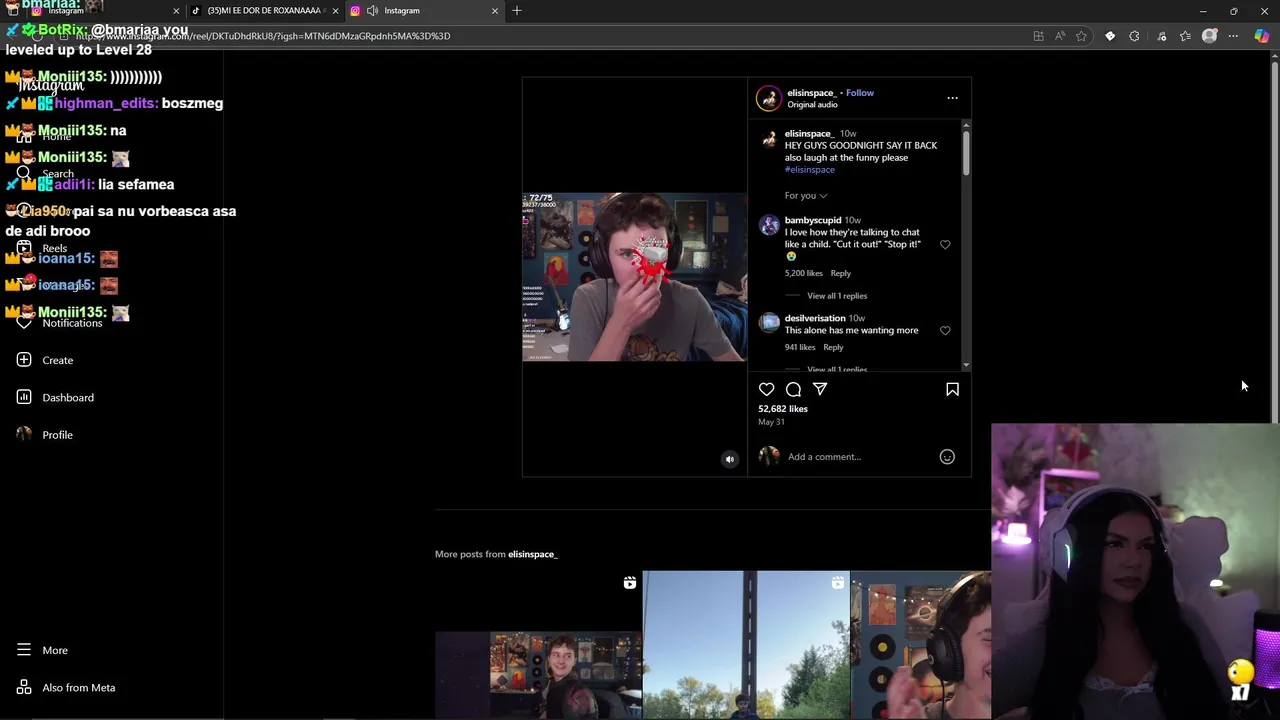Share the reel with the paper plane icon
The image size is (1280, 720).
(820, 389)
